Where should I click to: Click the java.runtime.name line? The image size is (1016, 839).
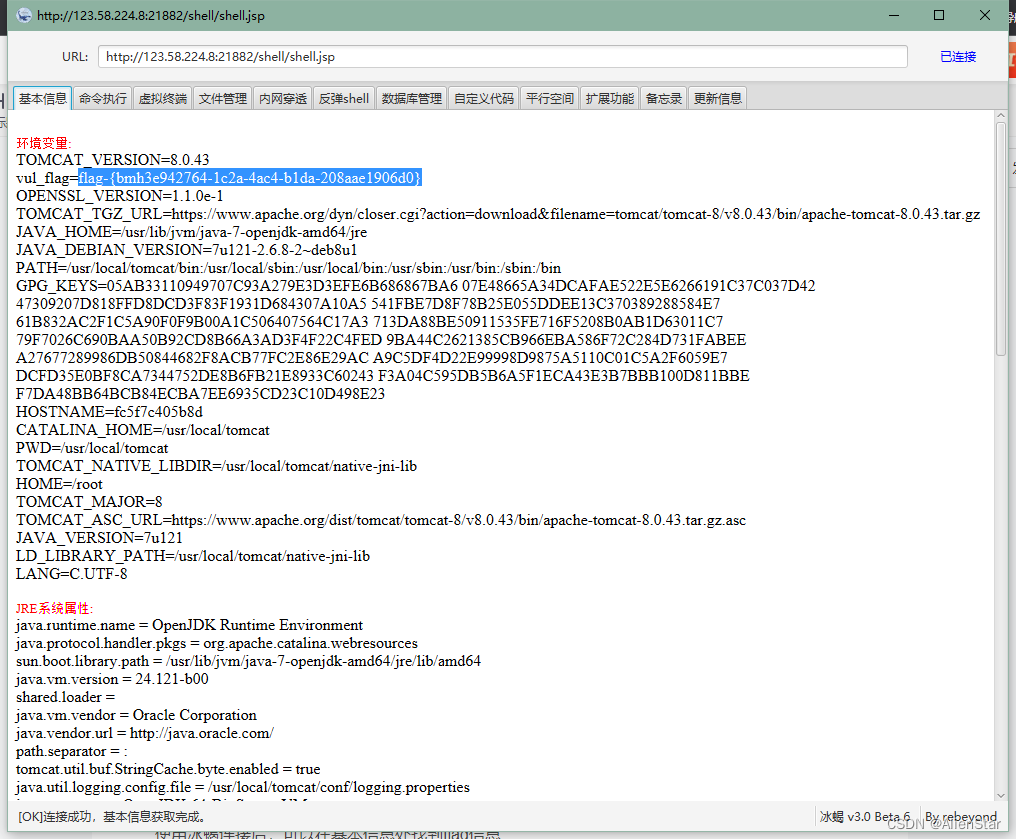[x=189, y=625]
